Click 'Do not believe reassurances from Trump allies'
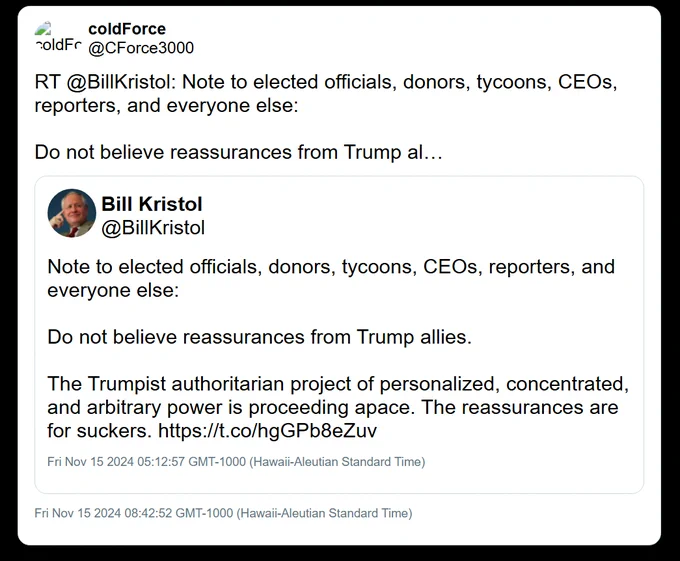680x561 pixels. 259,337
